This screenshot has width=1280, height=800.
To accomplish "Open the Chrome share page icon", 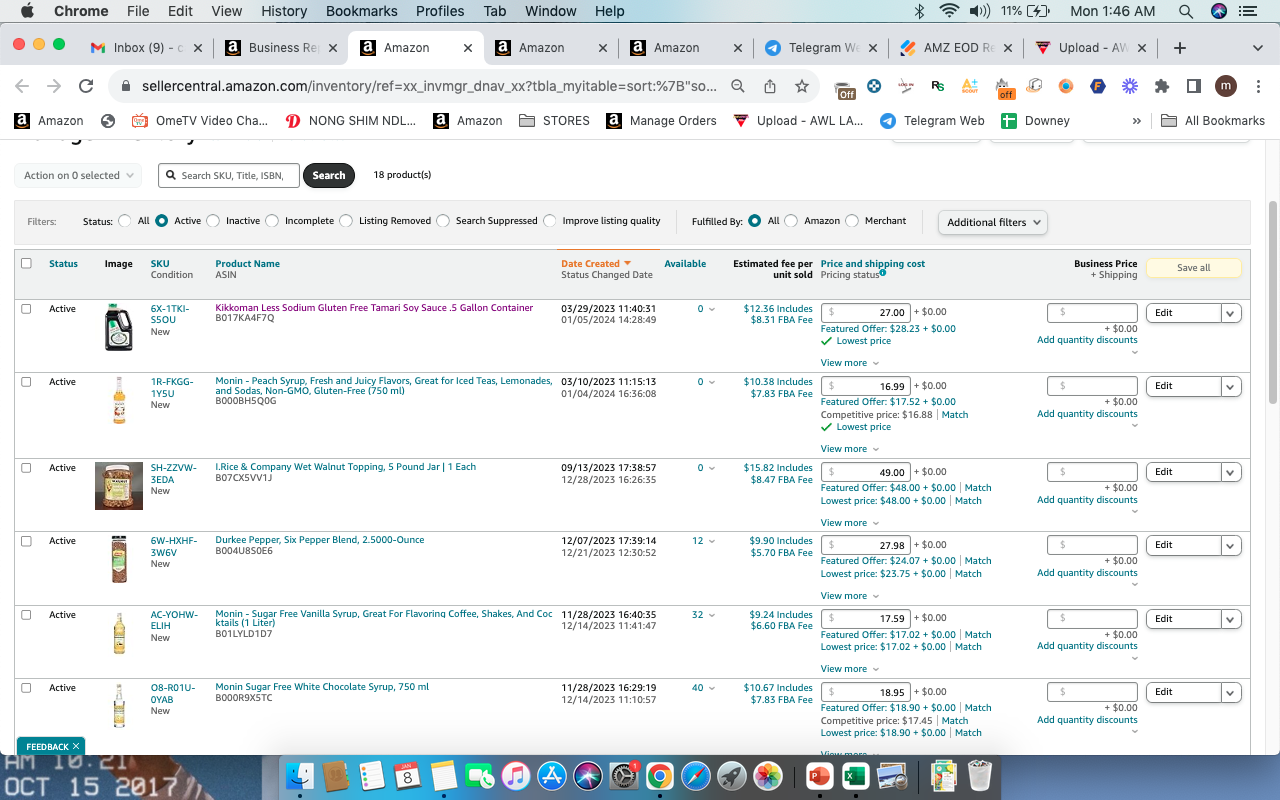I will pos(770,87).
